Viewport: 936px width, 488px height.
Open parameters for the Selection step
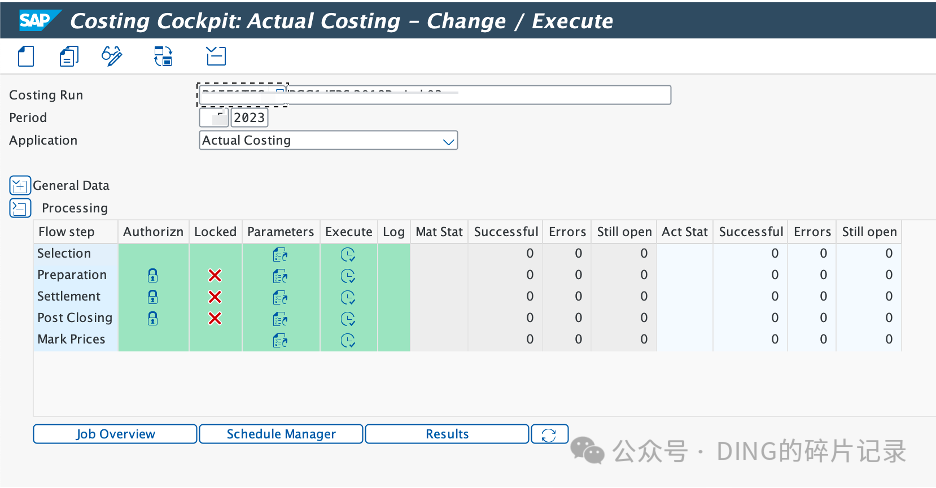pos(280,255)
